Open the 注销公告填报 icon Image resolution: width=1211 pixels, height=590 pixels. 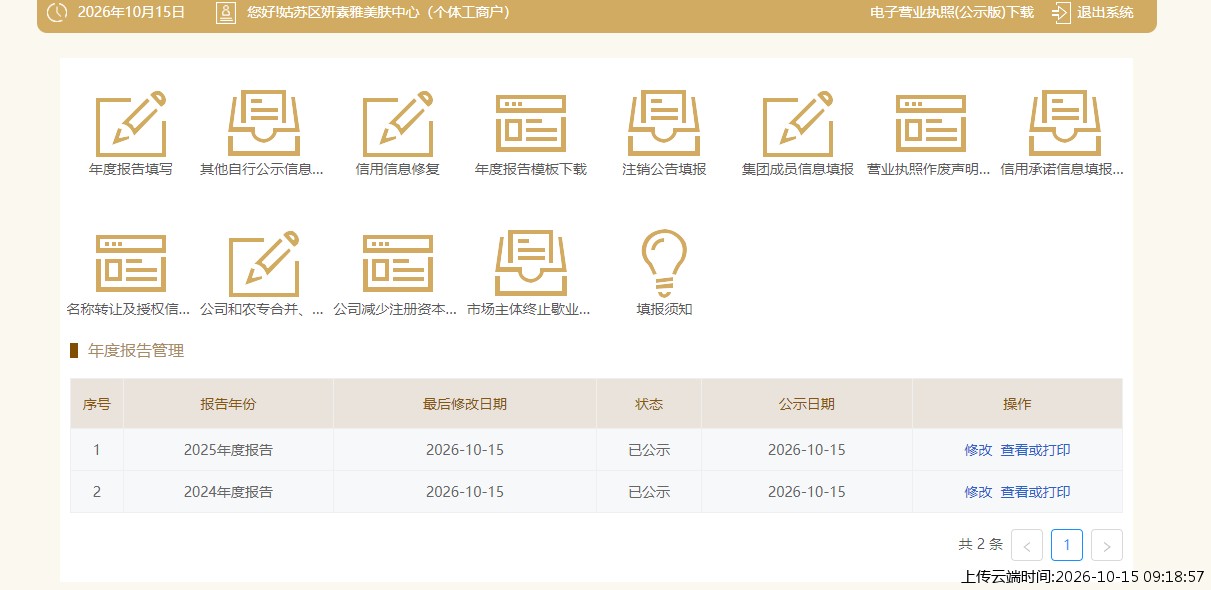[664, 124]
